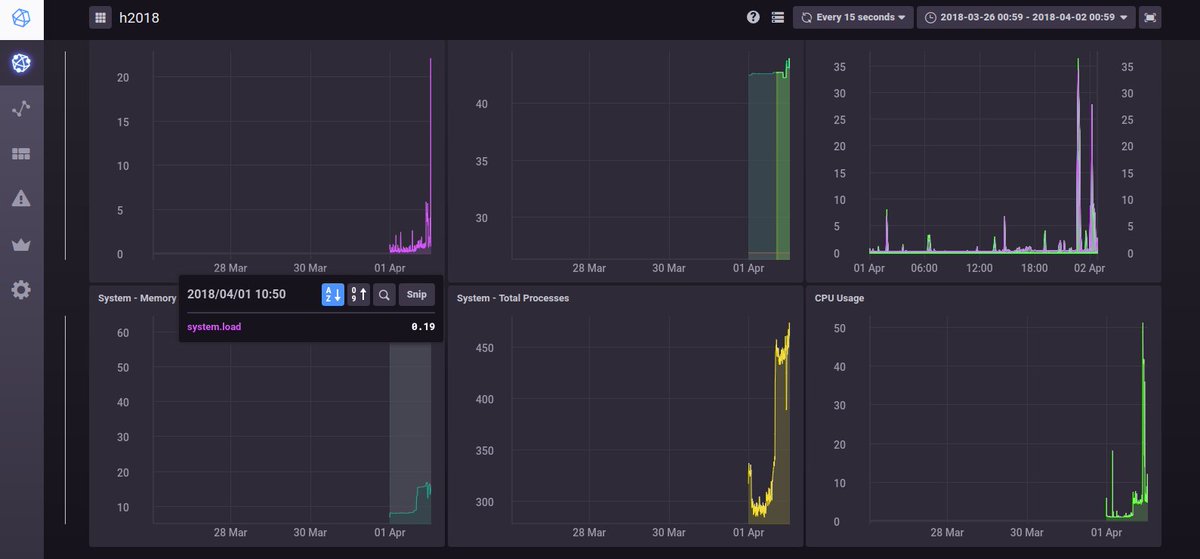1200x559 pixels.
Task: Click the legend search magnifier icon
Action: 384,294
